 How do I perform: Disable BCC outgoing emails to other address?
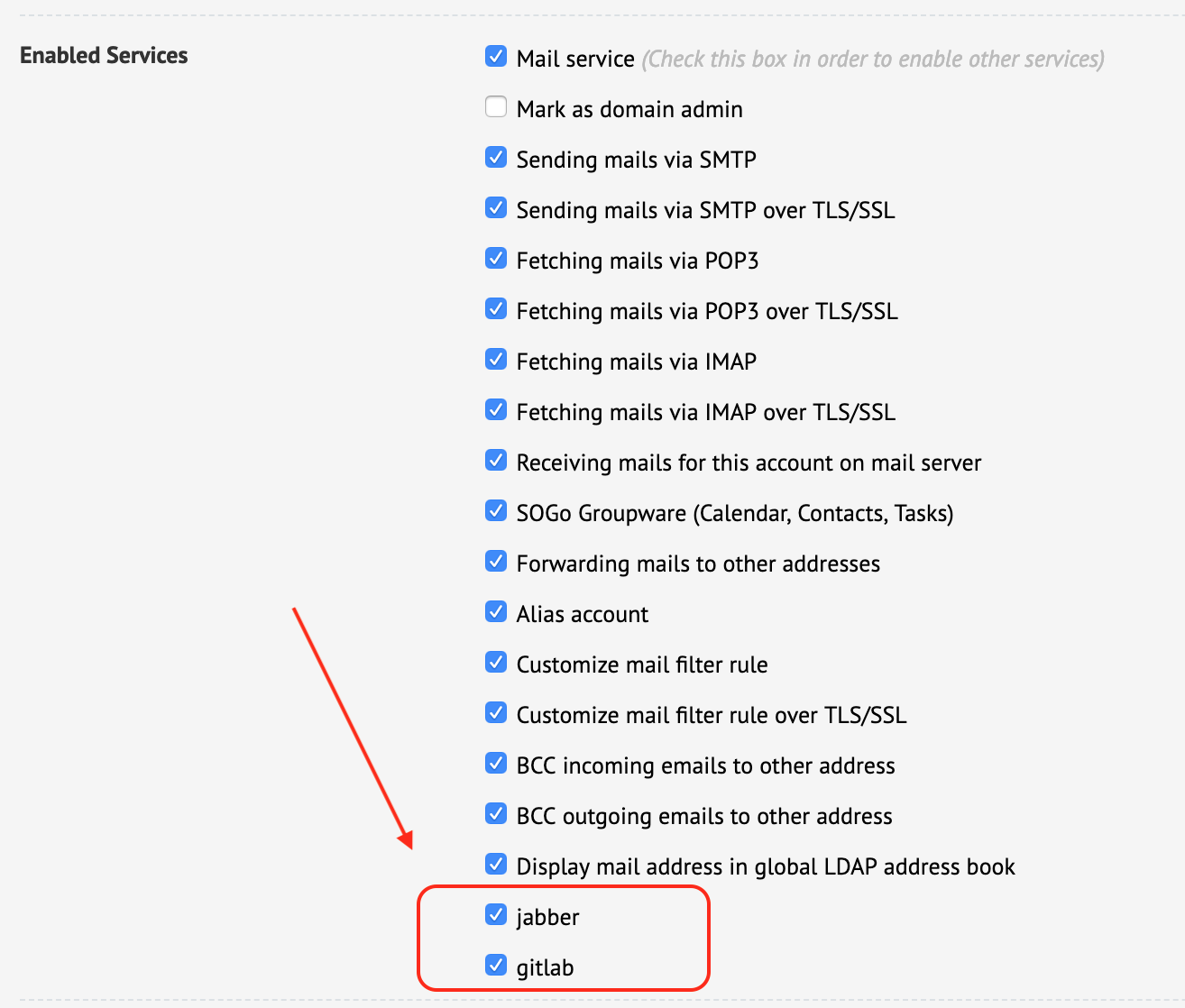pyautogui.click(x=496, y=814)
